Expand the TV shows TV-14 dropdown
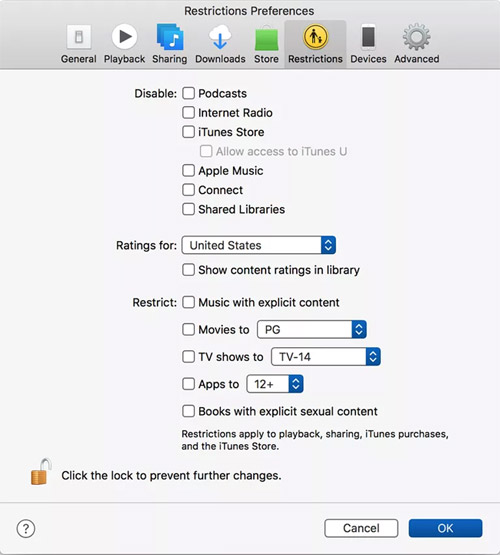Image resolution: width=500 pixels, height=555 pixels. [x=326, y=356]
